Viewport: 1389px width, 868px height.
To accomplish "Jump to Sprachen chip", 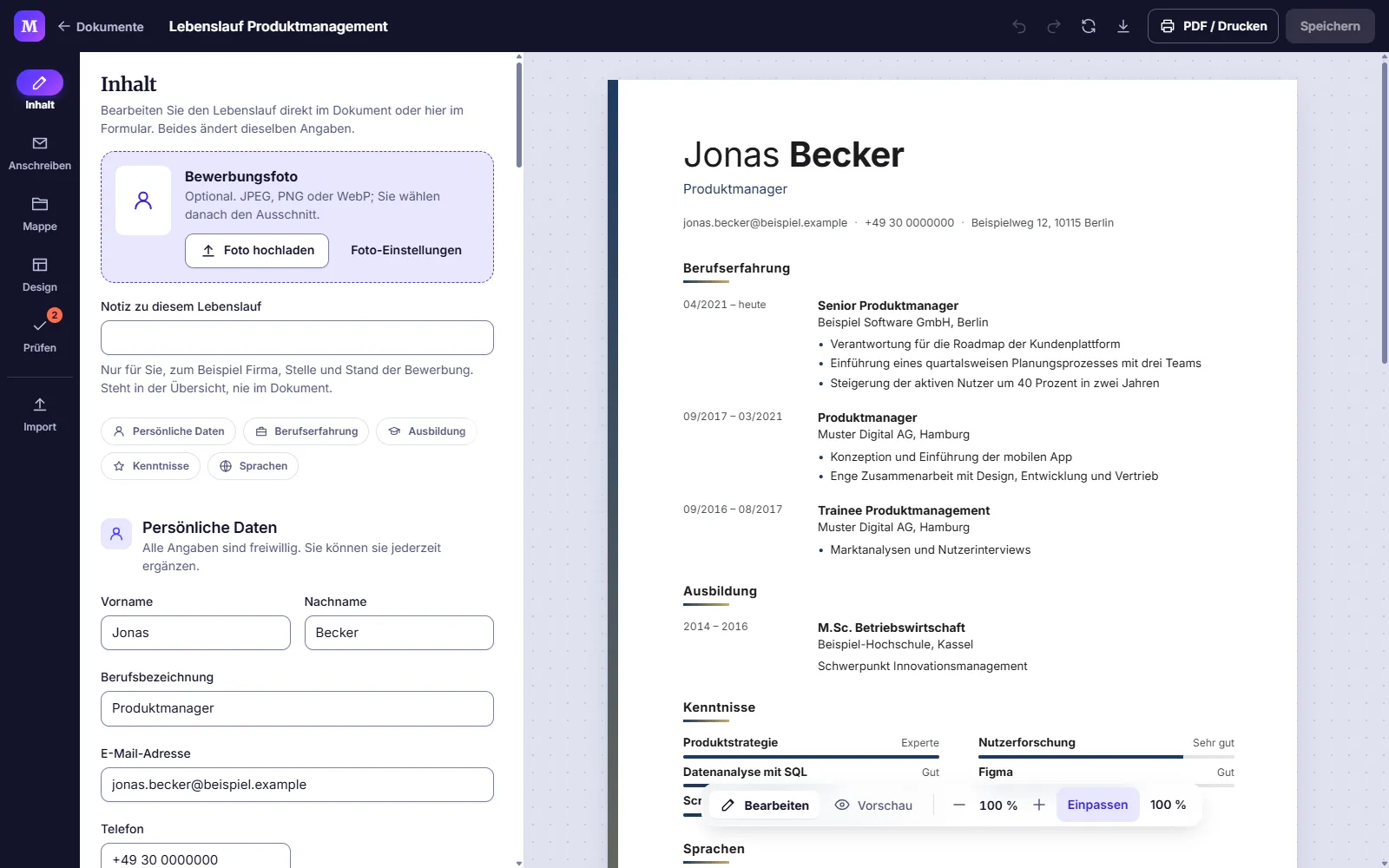I will point(253,466).
